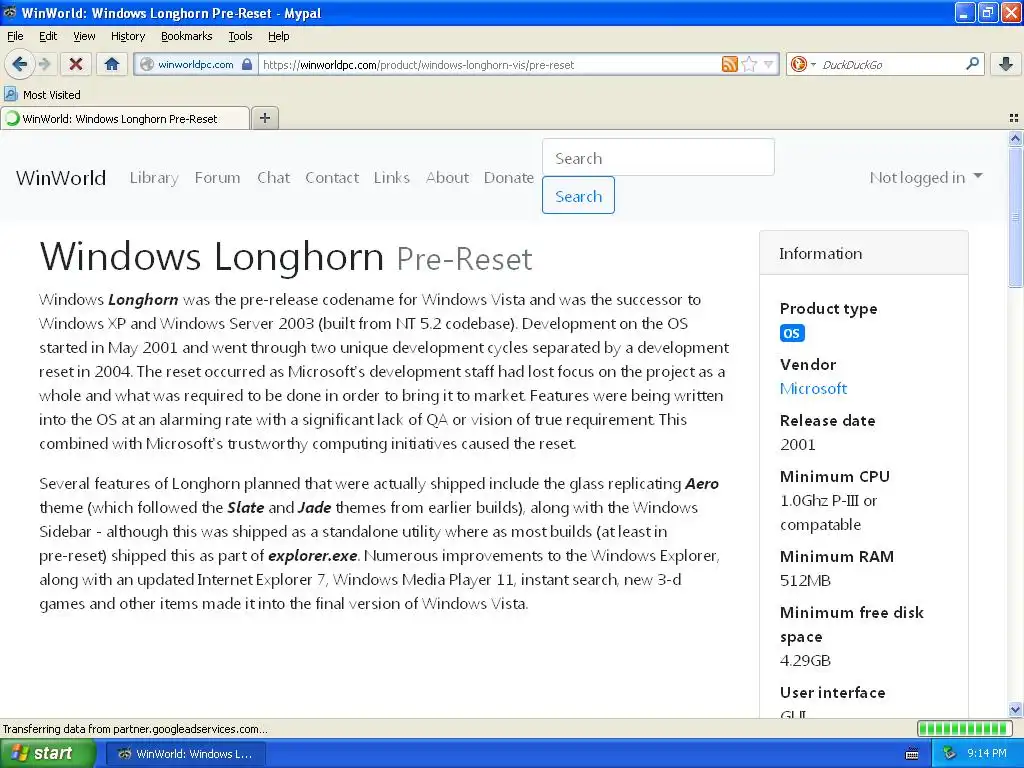This screenshot has width=1024, height=768.
Task: Open the Tools menu
Action: point(240,36)
